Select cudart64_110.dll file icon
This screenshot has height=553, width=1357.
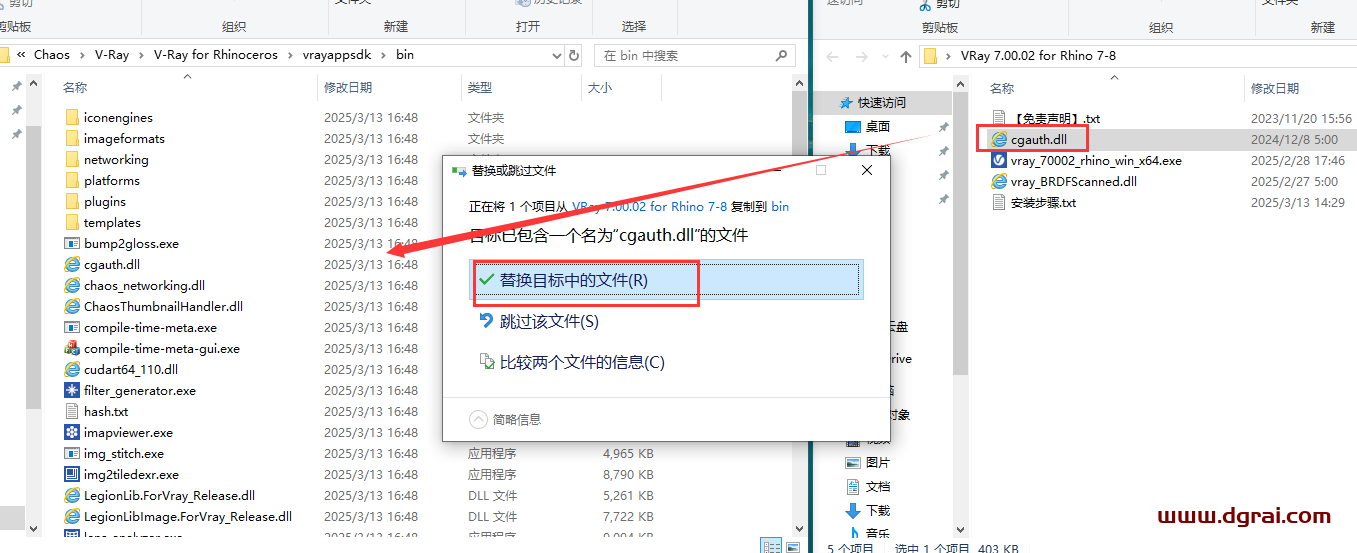pyautogui.click(x=72, y=369)
